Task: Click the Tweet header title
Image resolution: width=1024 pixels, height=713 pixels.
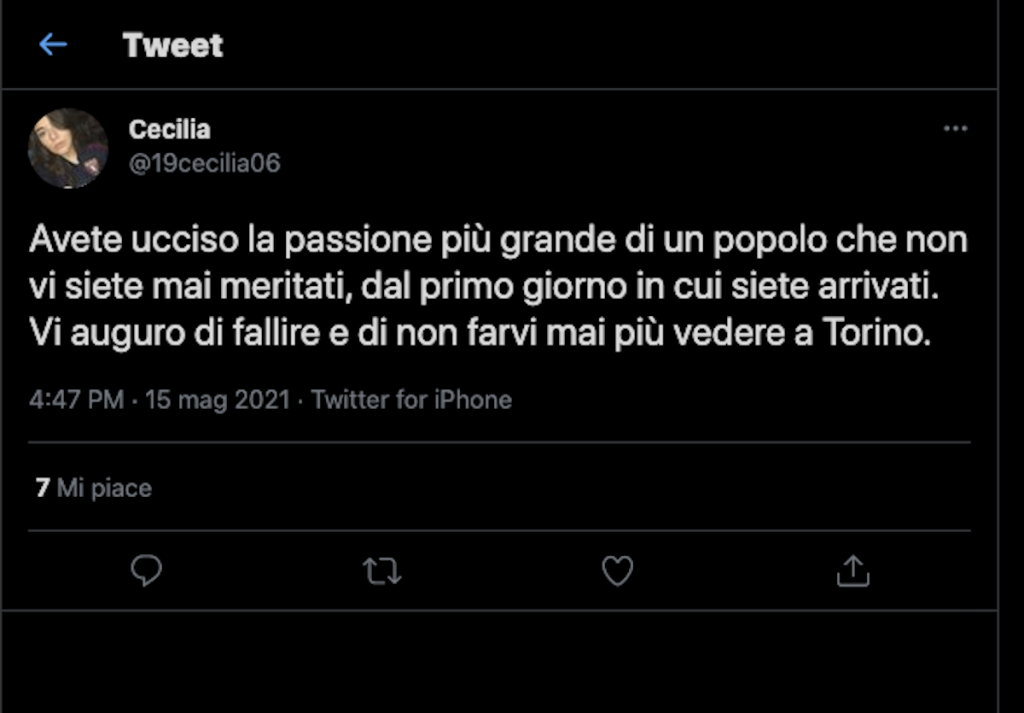Action: pos(173,45)
